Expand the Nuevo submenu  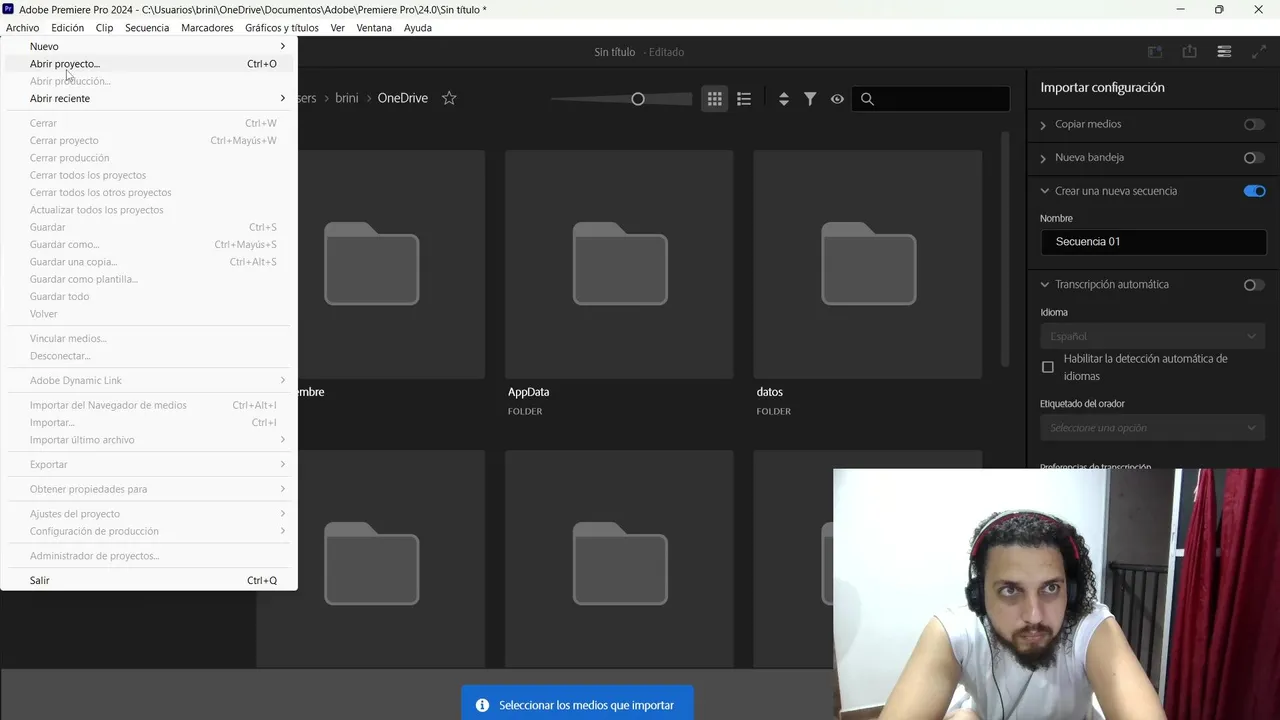click(x=149, y=46)
